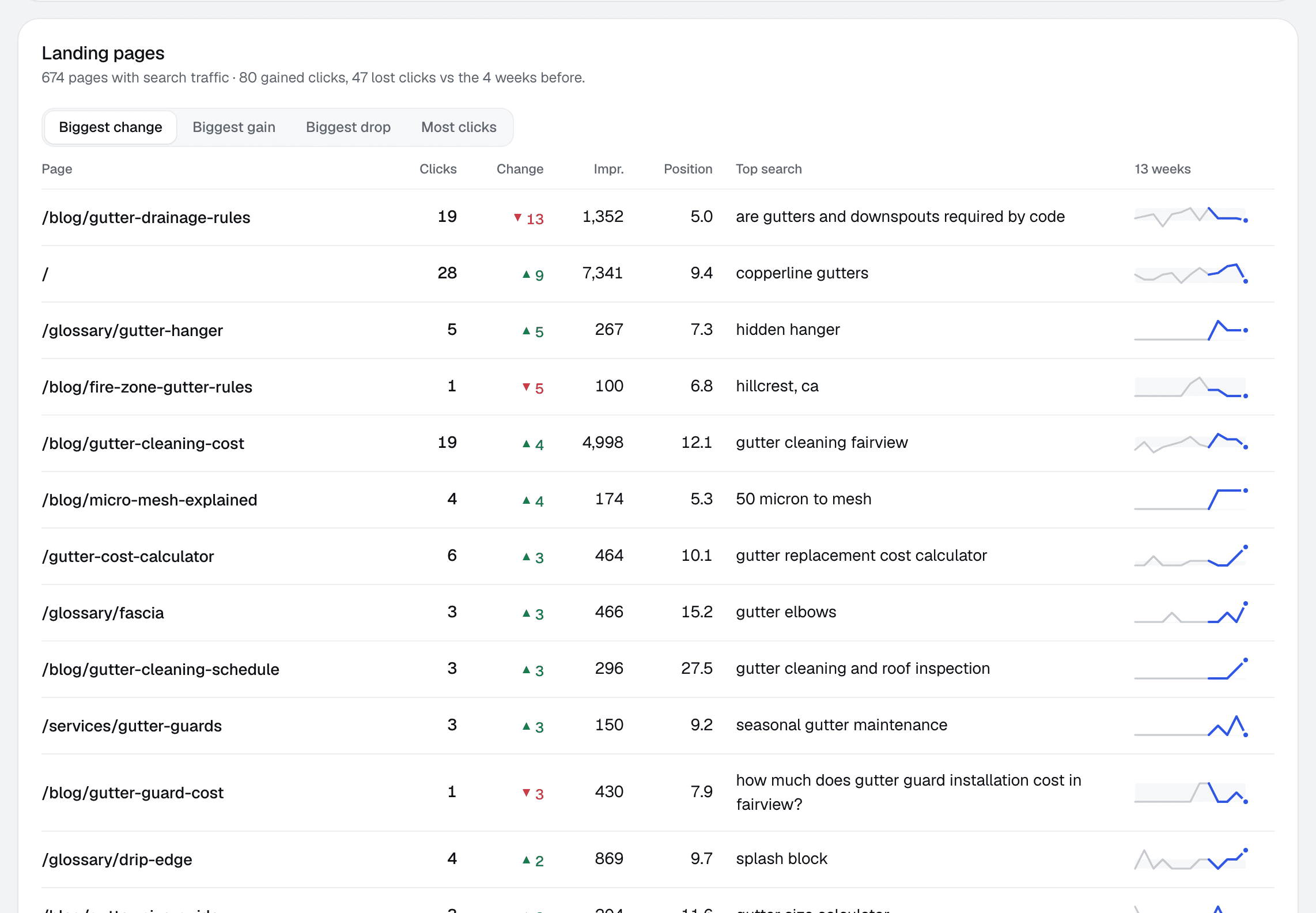Open the /blog/fire-zone-gutter-rules page
This screenshot has height=913, width=1316.
[x=147, y=387]
